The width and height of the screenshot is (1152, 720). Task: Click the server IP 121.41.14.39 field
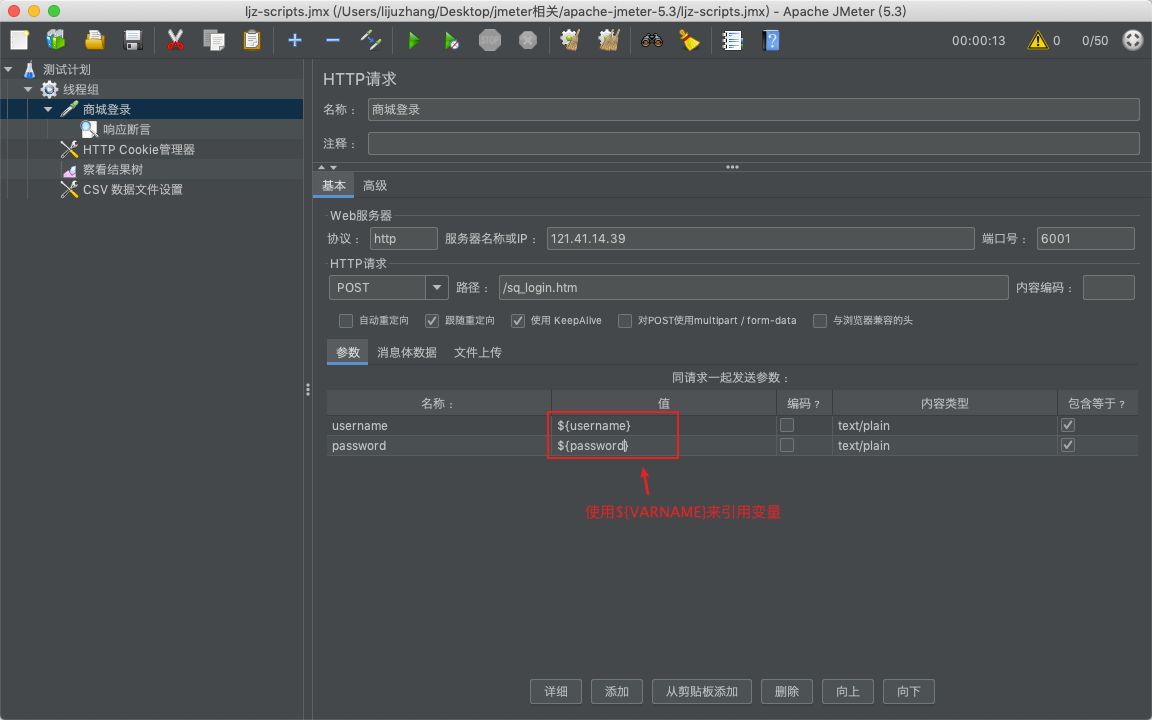[x=760, y=239]
